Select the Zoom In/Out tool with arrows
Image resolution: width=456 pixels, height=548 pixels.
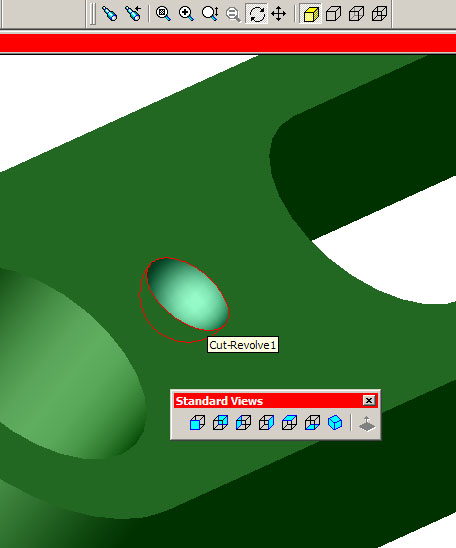click(210, 14)
